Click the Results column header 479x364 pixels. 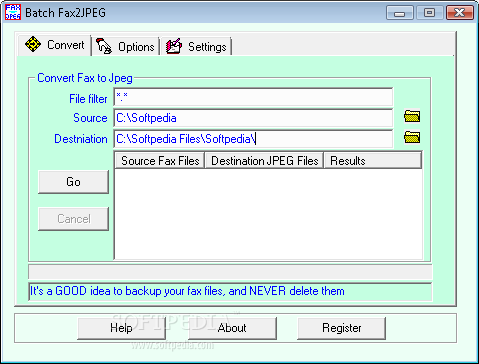tap(373, 161)
